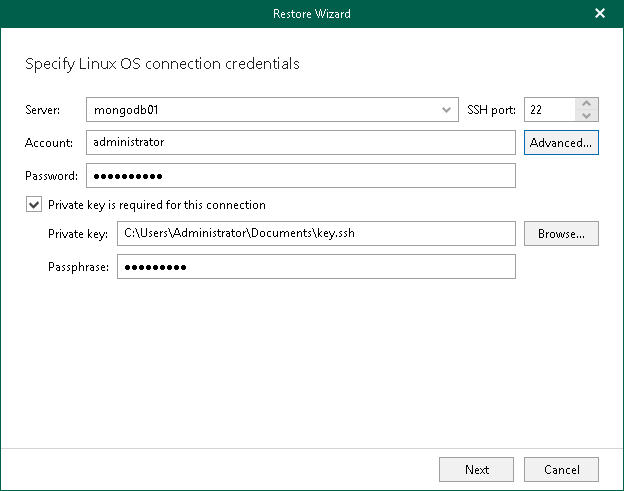Cancel the restore wizard
This screenshot has height=491, width=624.
(561, 469)
